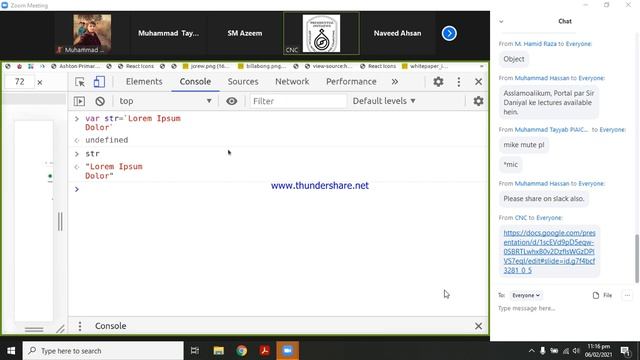
Task: Clear the console icon
Action: pos(100,101)
